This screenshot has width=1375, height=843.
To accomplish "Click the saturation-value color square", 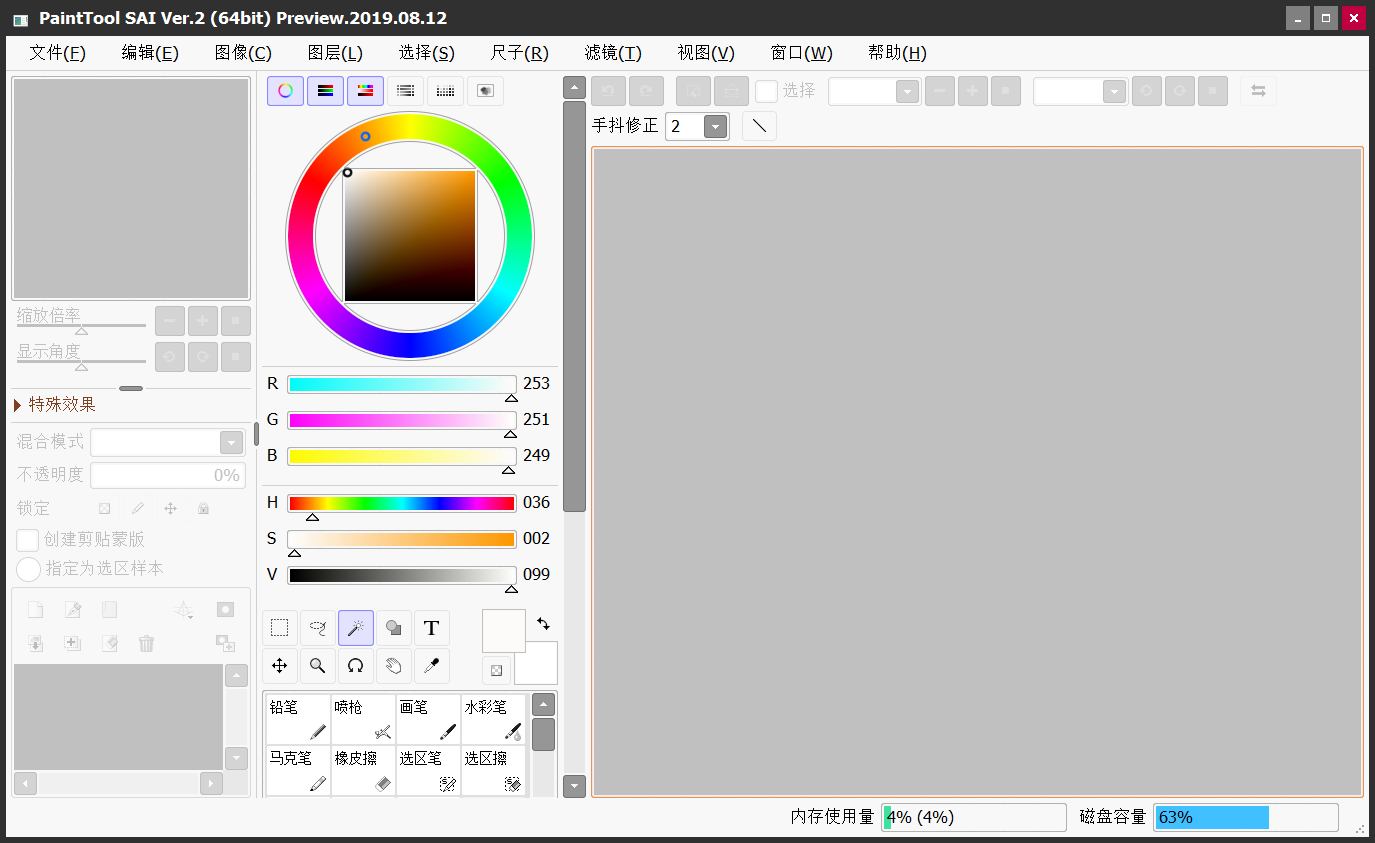I will 410,236.
